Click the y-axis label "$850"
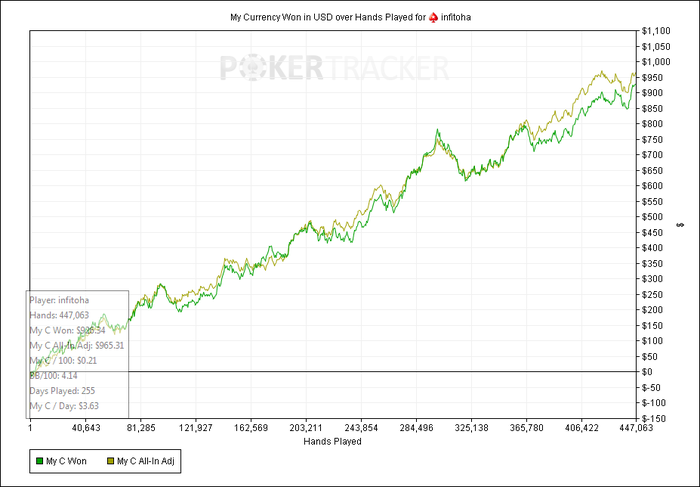 pyautogui.click(x=652, y=108)
